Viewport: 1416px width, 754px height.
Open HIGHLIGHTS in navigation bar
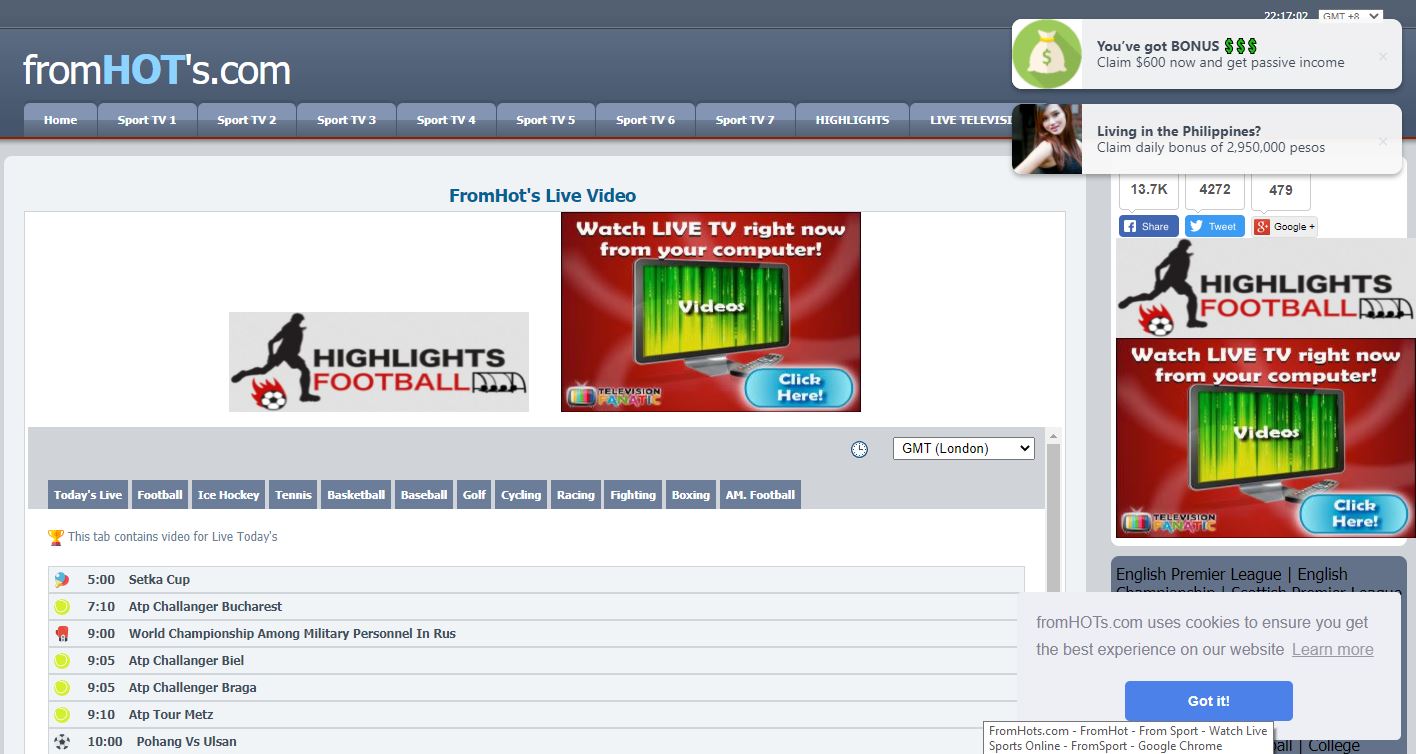pyautogui.click(x=852, y=120)
